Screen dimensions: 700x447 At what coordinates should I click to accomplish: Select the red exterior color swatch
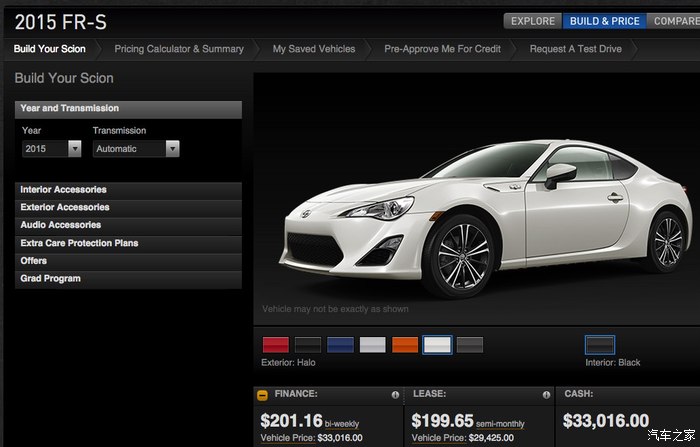tap(276, 345)
